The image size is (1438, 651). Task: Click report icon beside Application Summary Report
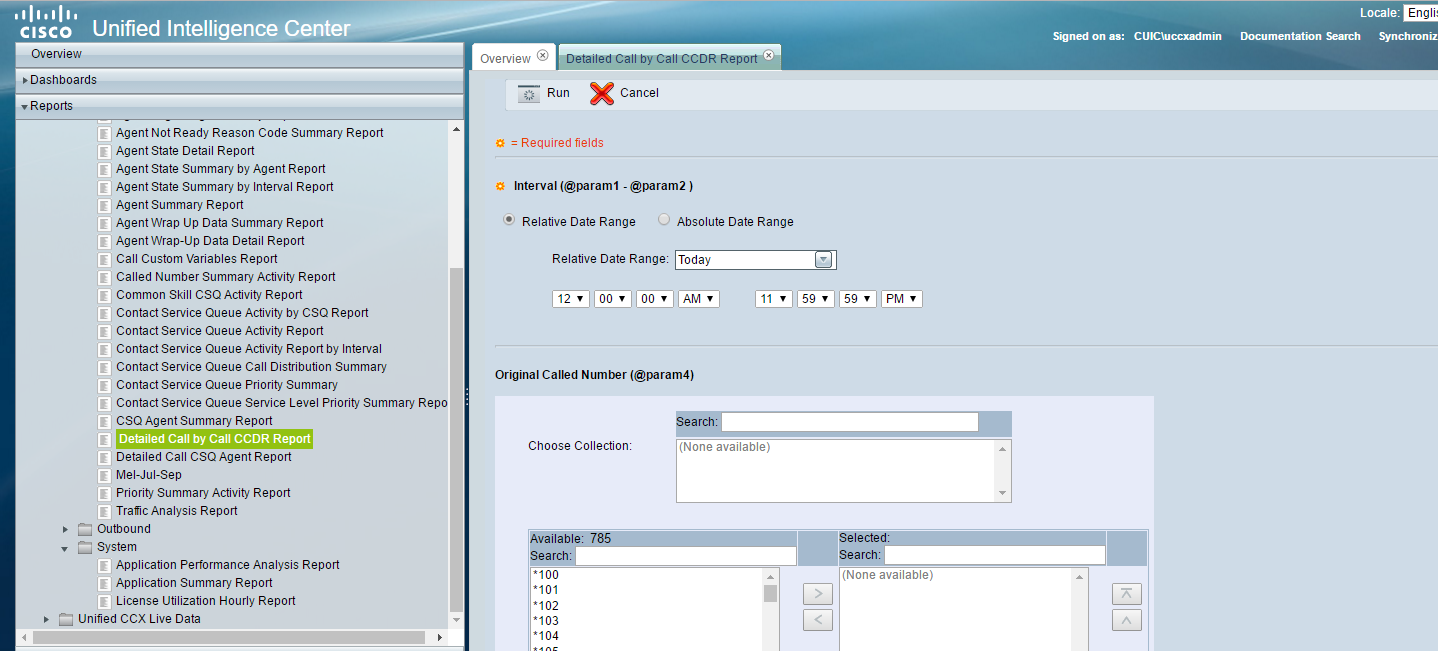tap(104, 583)
